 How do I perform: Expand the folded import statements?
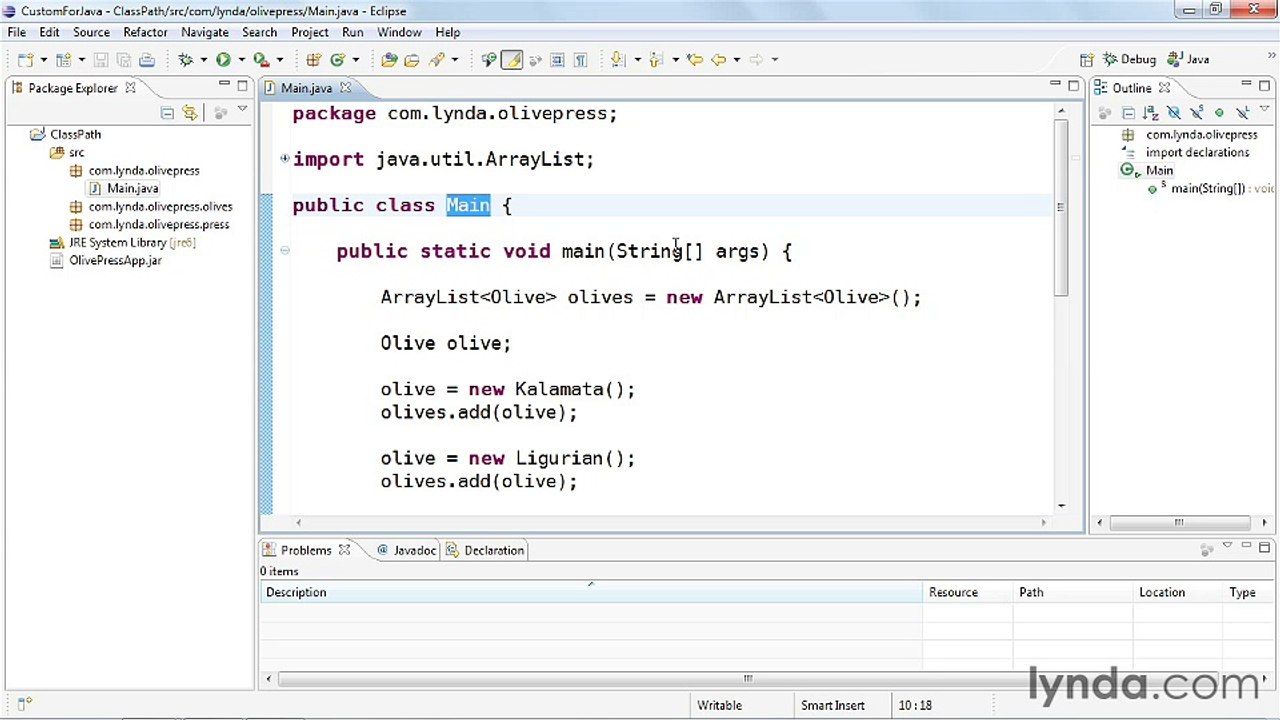coord(285,158)
